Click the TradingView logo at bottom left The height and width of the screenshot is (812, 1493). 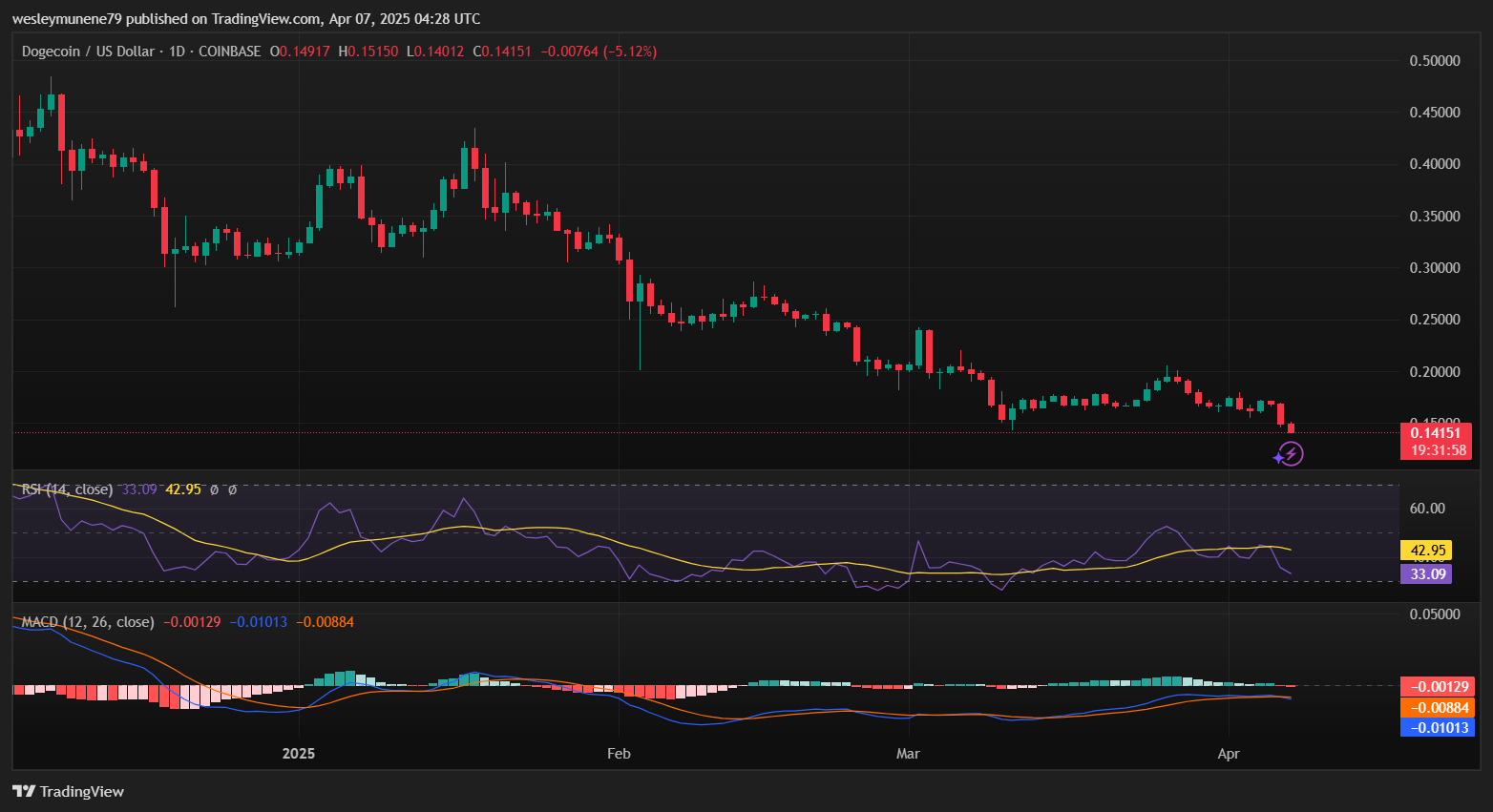(x=69, y=791)
